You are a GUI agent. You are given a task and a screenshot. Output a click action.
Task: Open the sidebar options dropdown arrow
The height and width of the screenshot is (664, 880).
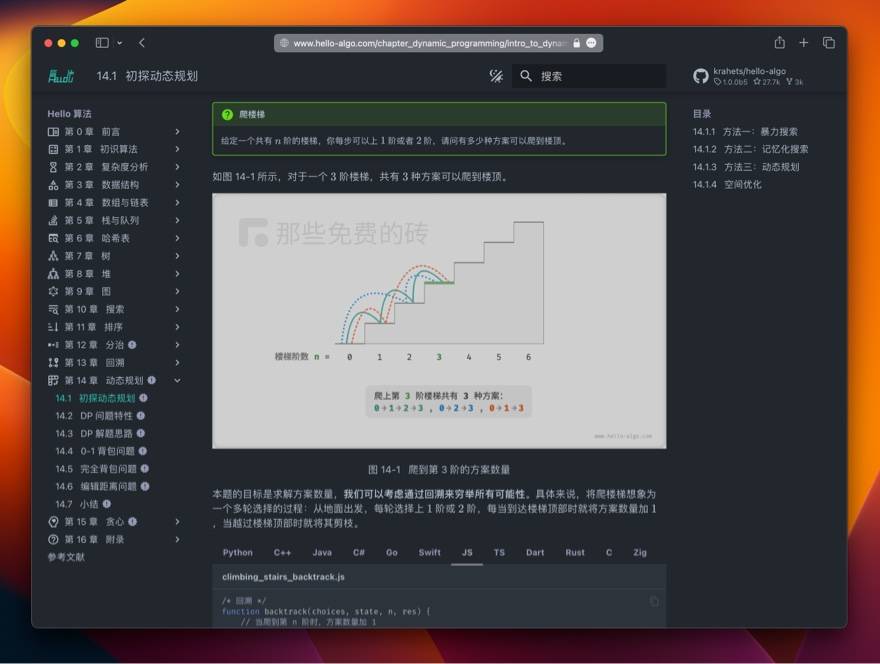(x=120, y=43)
